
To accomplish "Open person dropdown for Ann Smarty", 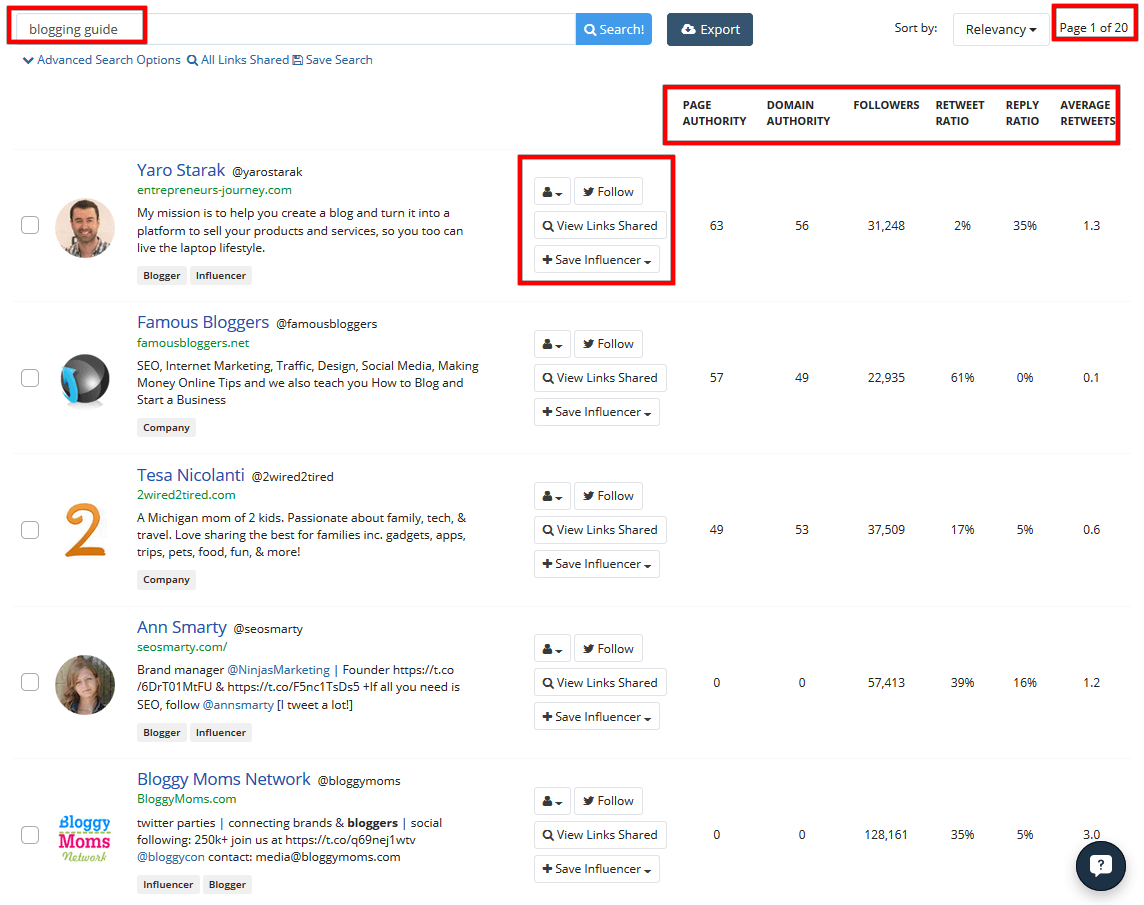I will pyautogui.click(x=552, y=649).
